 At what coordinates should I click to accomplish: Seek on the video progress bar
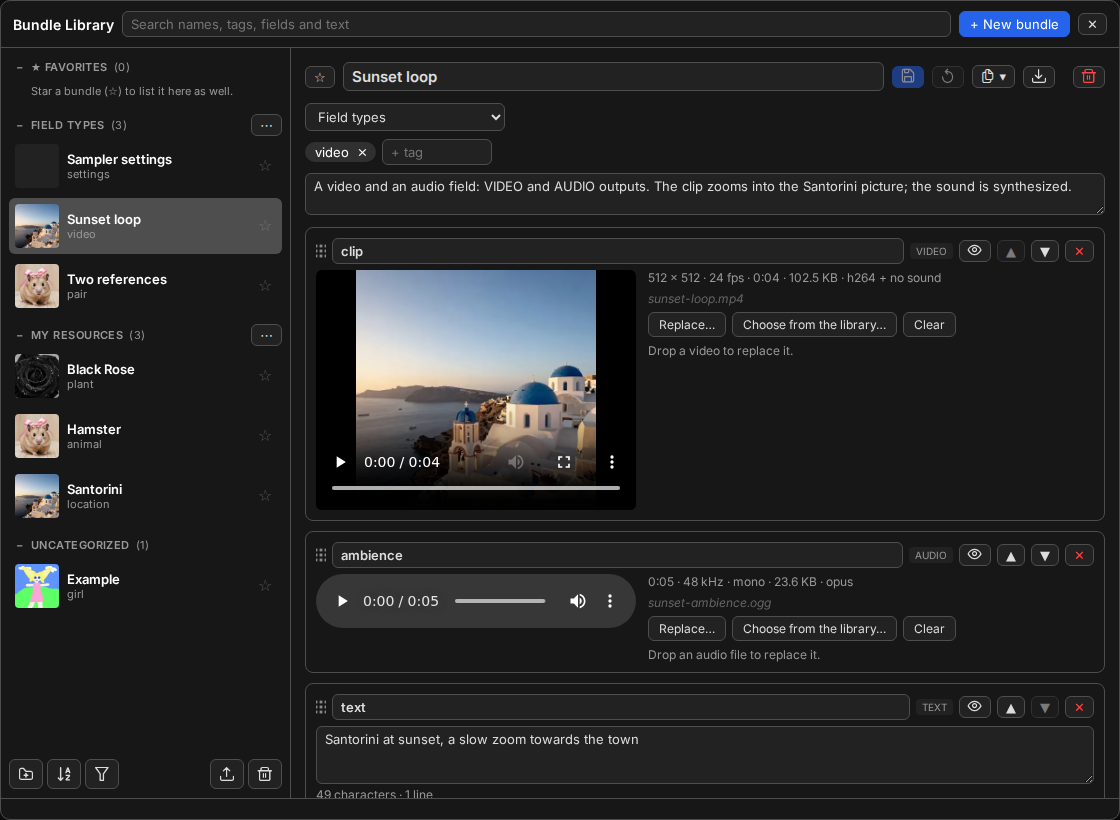[x=476, y=488]
